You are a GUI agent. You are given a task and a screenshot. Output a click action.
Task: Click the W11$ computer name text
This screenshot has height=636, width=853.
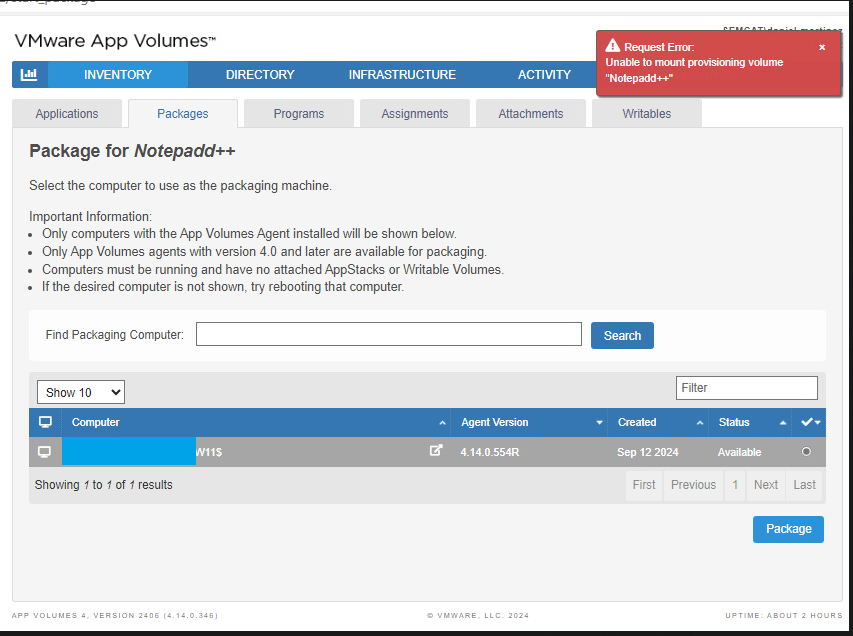coord(209,452)
